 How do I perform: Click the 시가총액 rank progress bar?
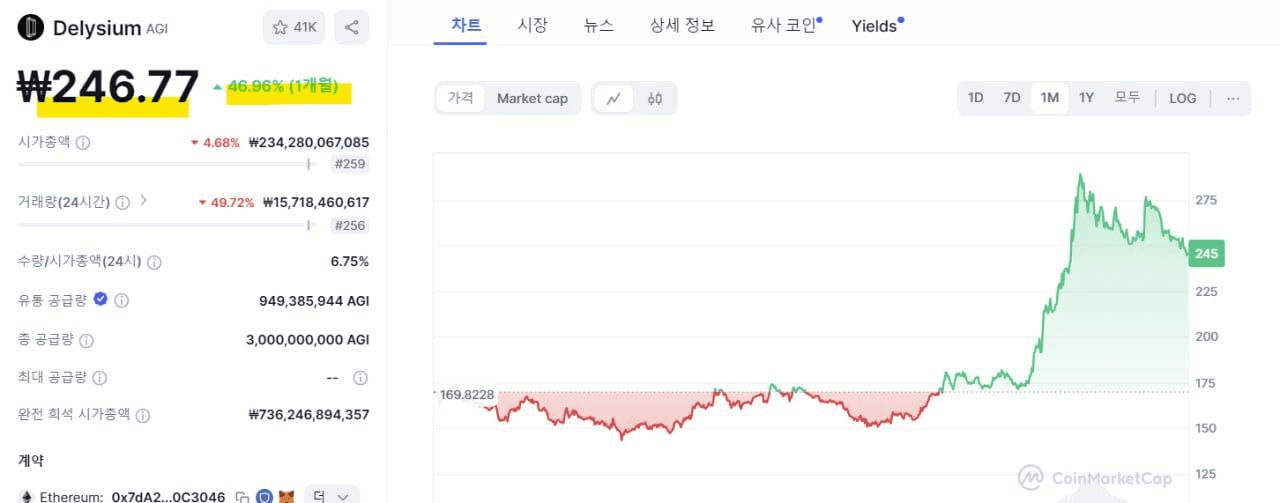[x=168, y=164]
